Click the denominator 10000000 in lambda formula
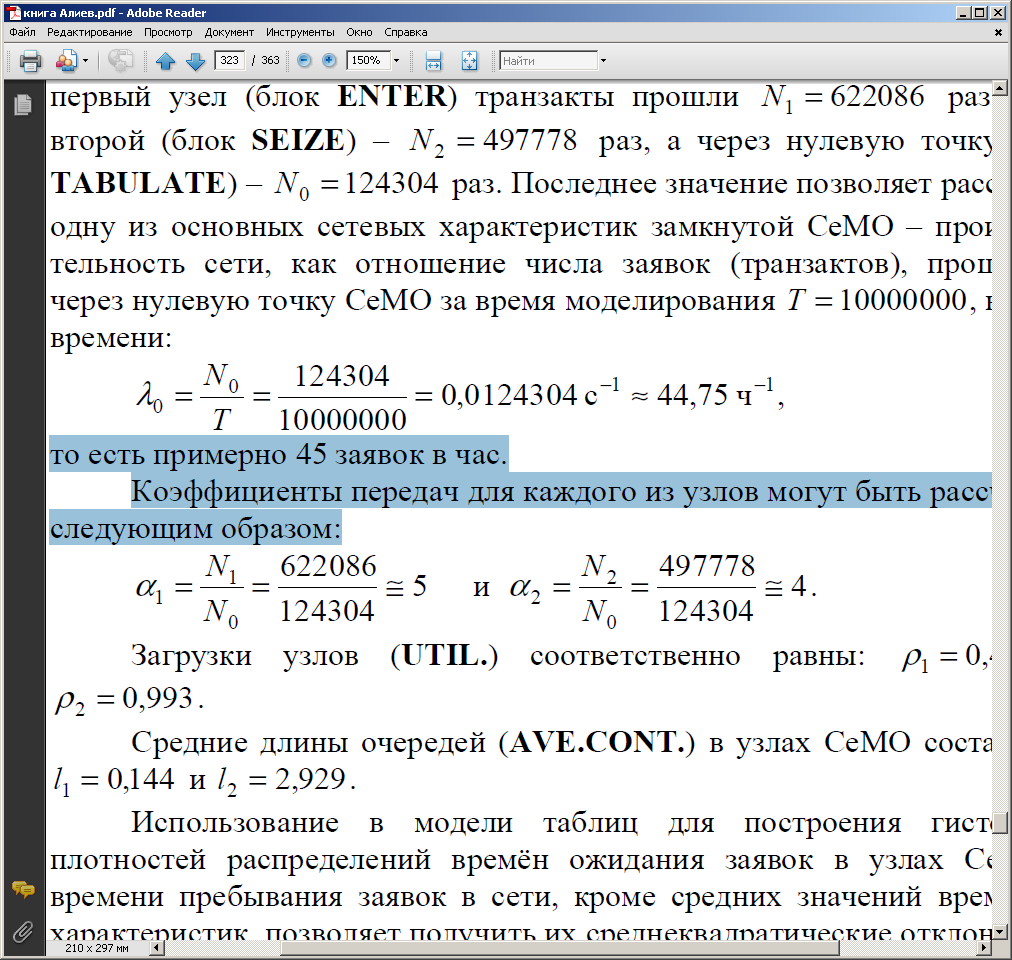 (342, 420)
